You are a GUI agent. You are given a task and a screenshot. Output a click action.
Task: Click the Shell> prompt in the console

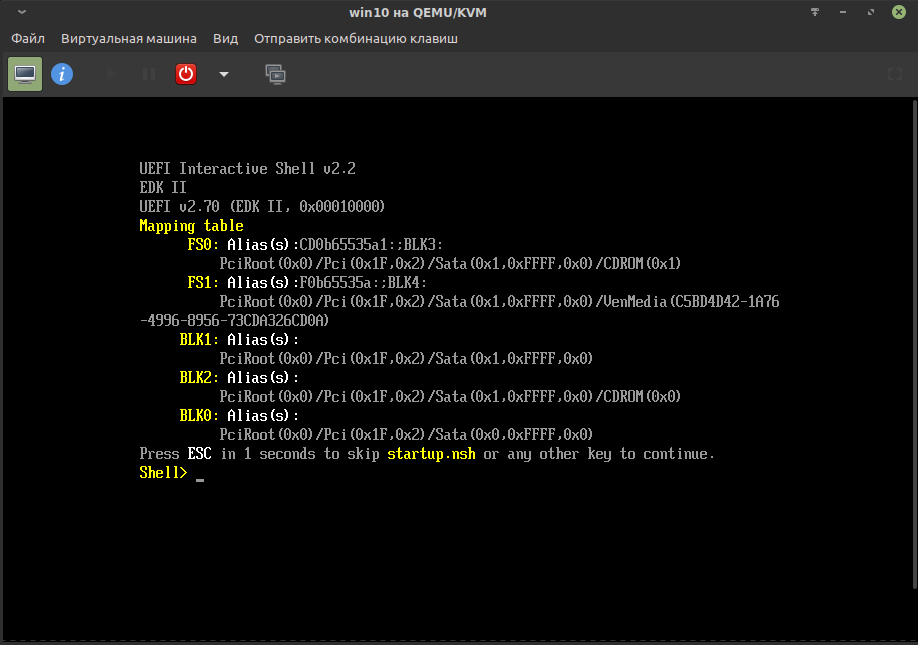(163, 473)
